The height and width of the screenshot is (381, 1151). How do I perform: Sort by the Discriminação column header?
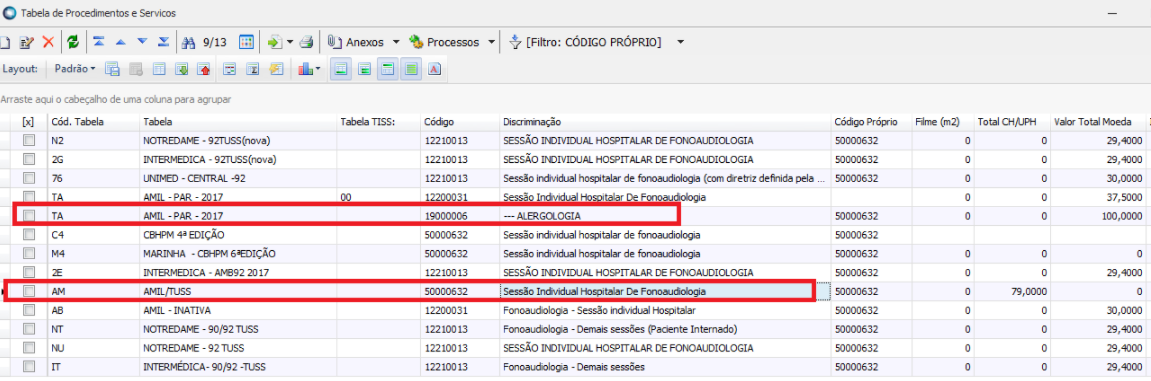click(x=665, y=122)
